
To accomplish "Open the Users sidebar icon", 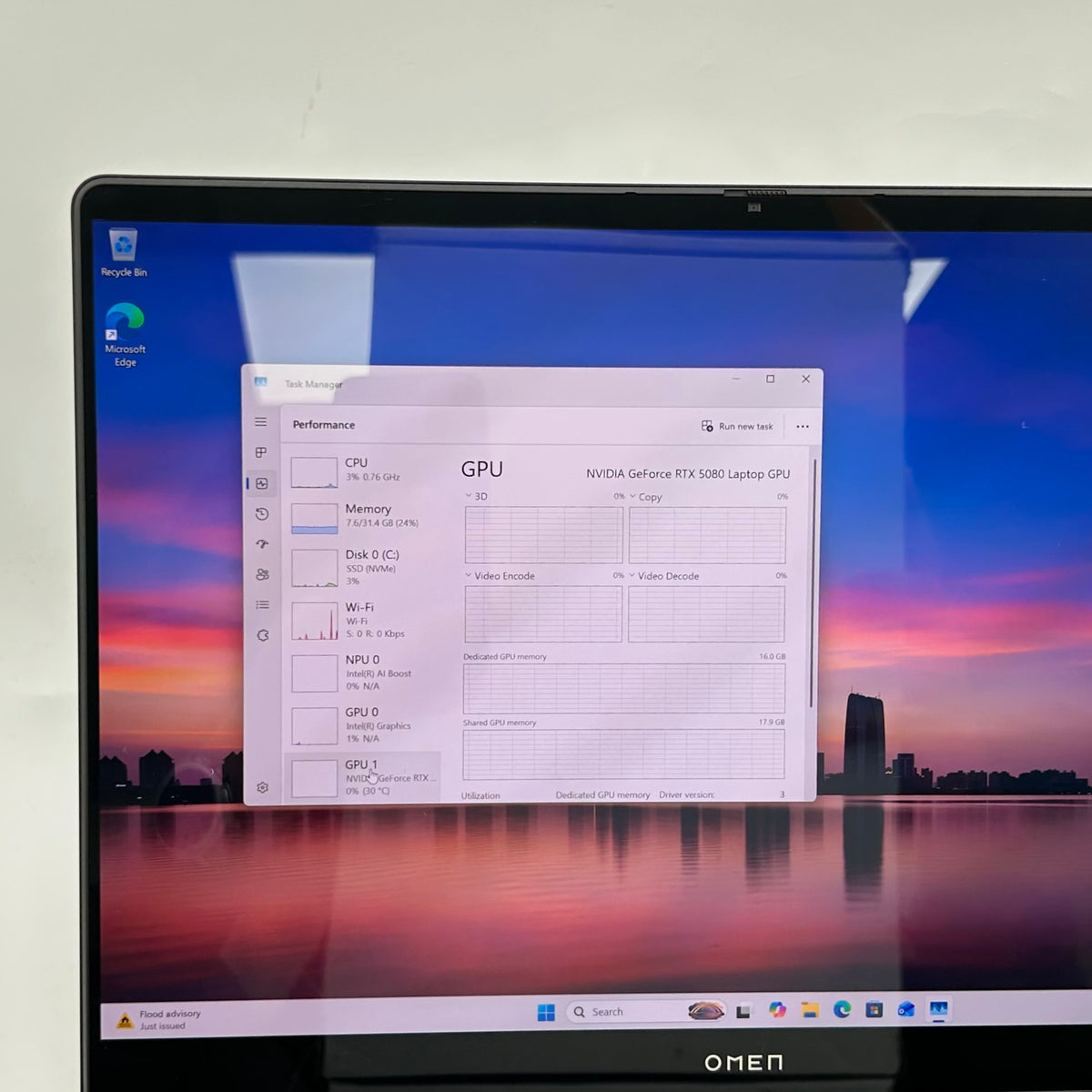I will 262,574.
